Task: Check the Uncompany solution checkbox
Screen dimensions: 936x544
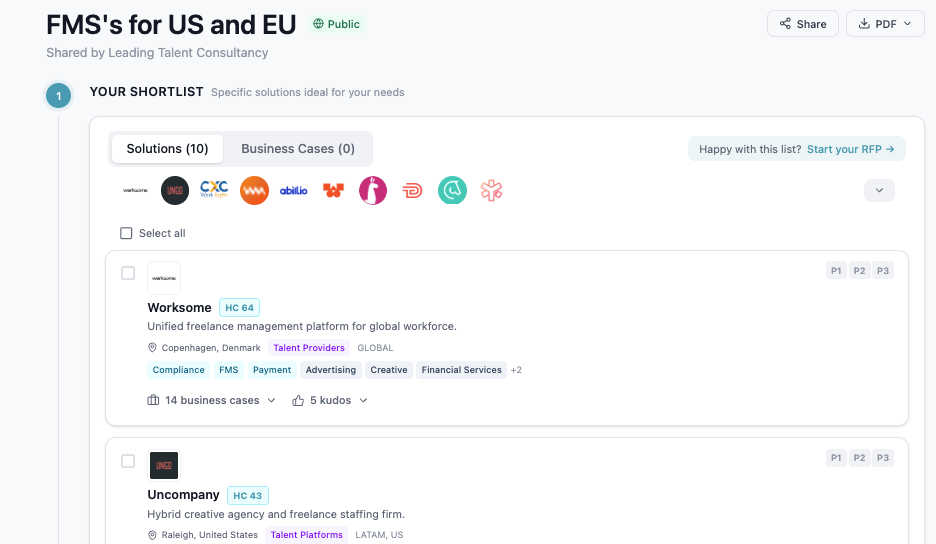Action: coord(128,461)
